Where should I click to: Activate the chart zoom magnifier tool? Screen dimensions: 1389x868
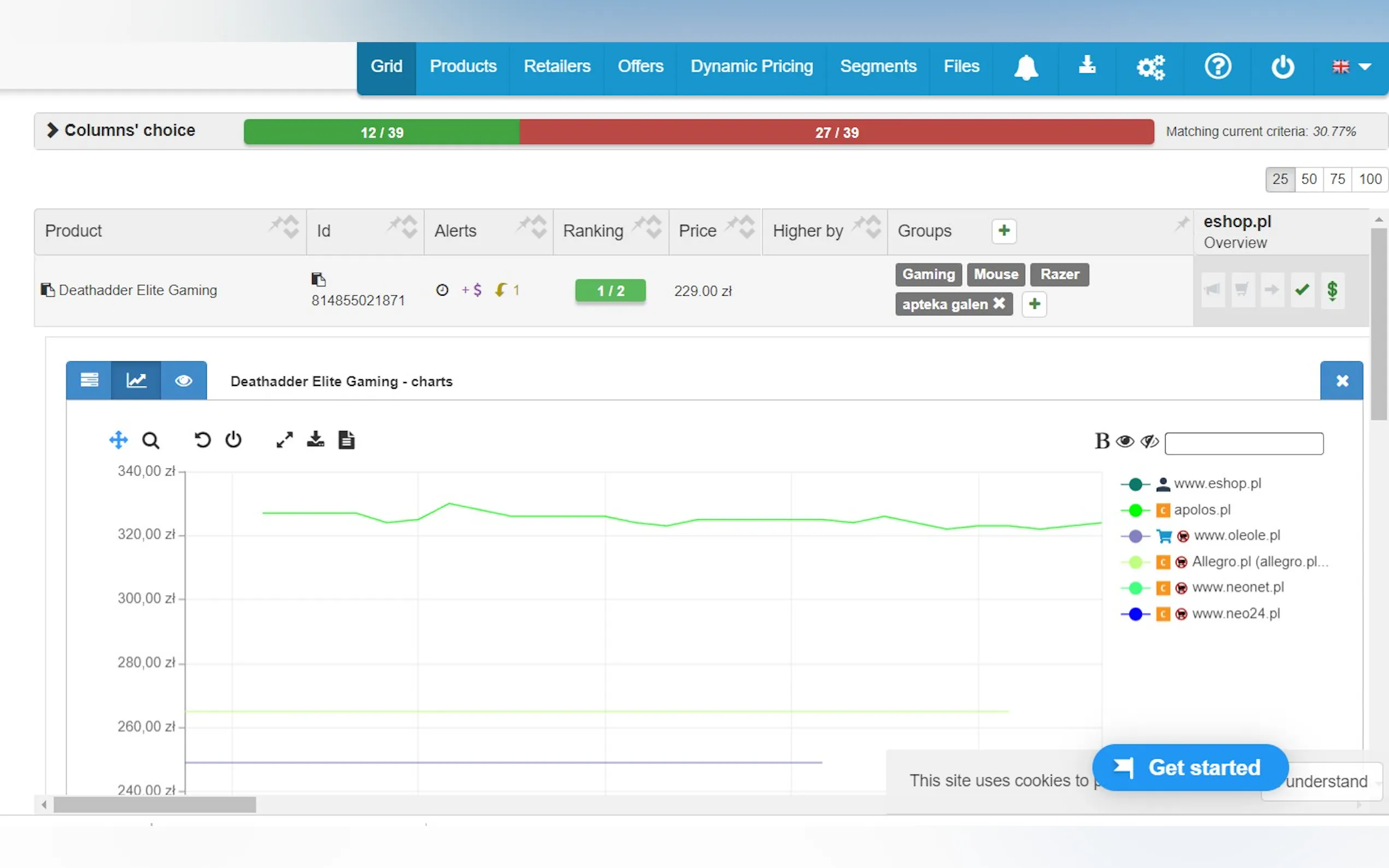[150, 441]
